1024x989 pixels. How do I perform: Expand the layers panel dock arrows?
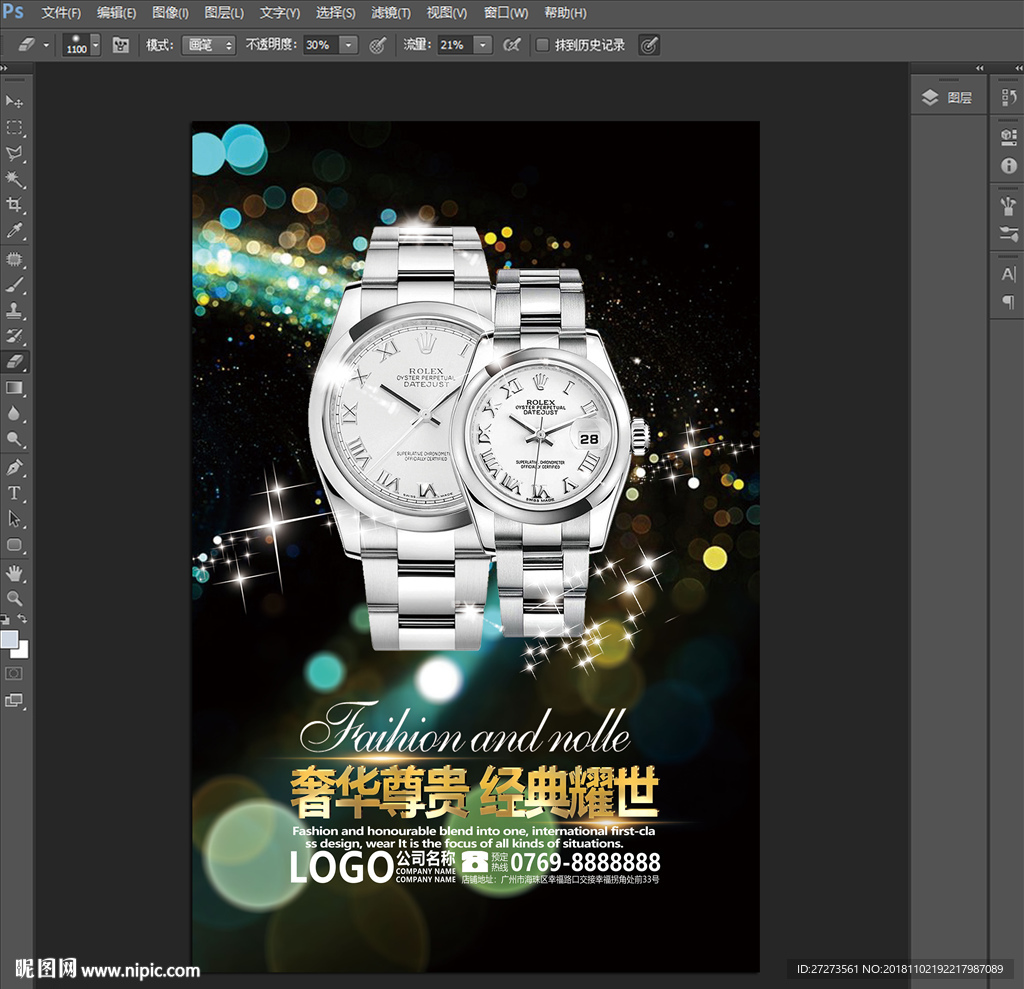(980, 68)
